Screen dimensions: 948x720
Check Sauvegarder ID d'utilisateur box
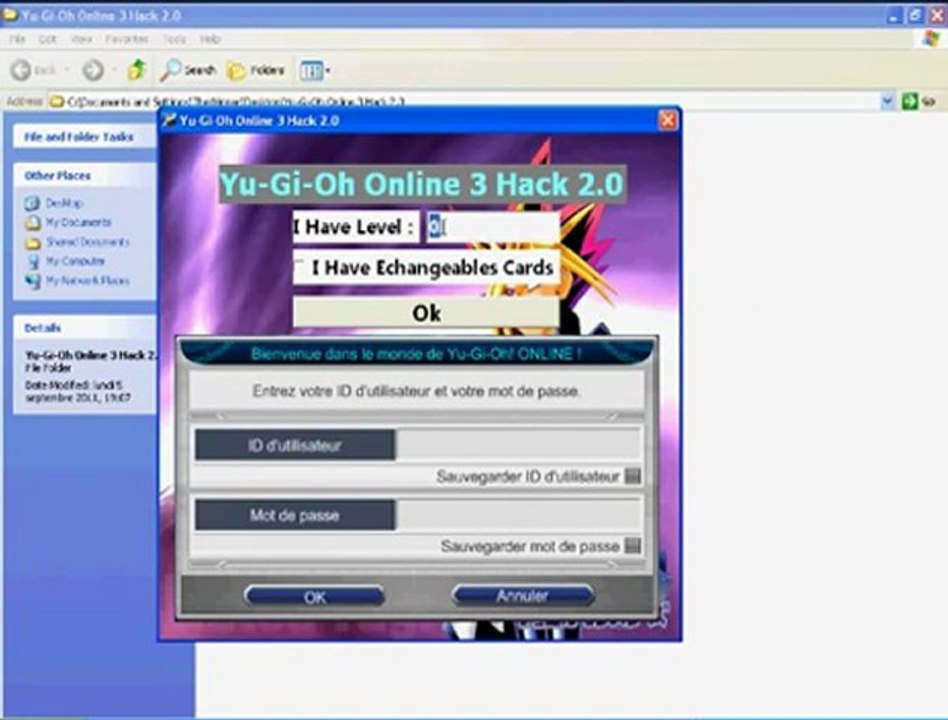[x=632, y=476]
